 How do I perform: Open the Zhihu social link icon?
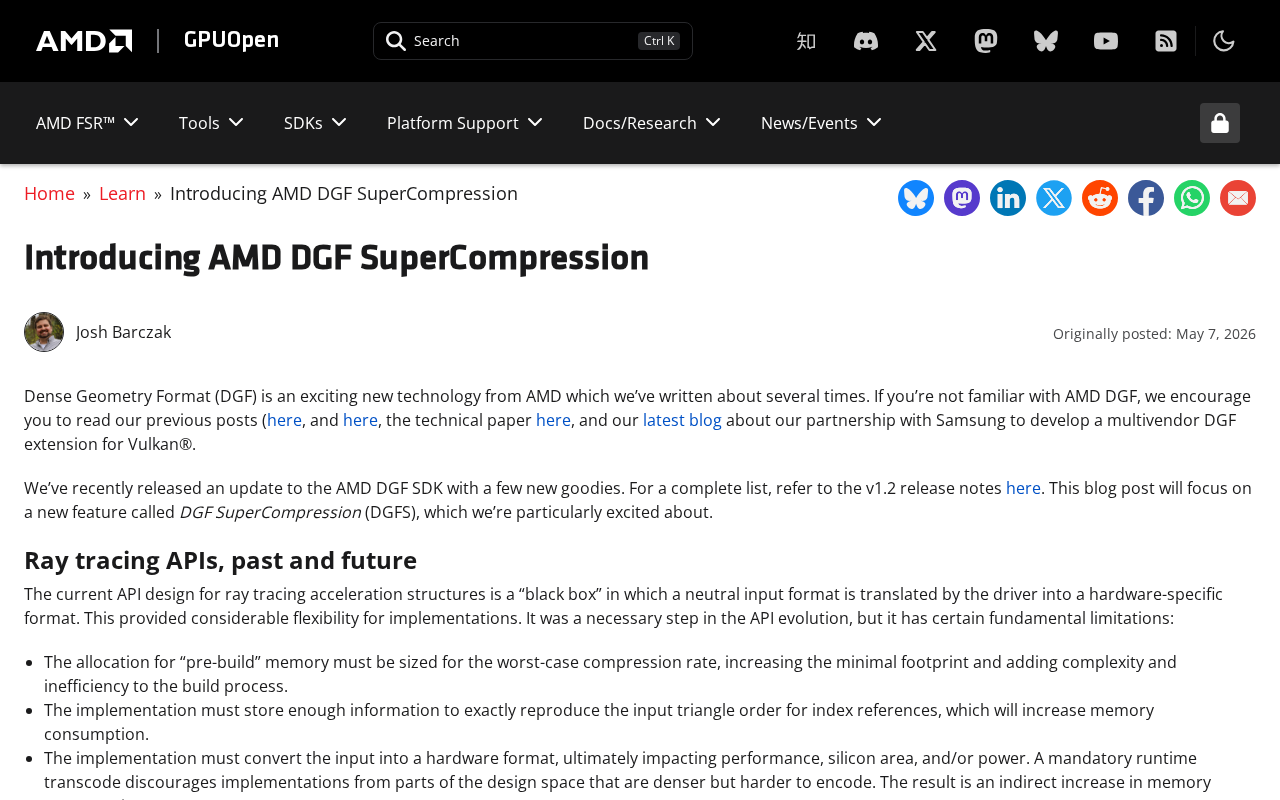(x=806, y=41)
